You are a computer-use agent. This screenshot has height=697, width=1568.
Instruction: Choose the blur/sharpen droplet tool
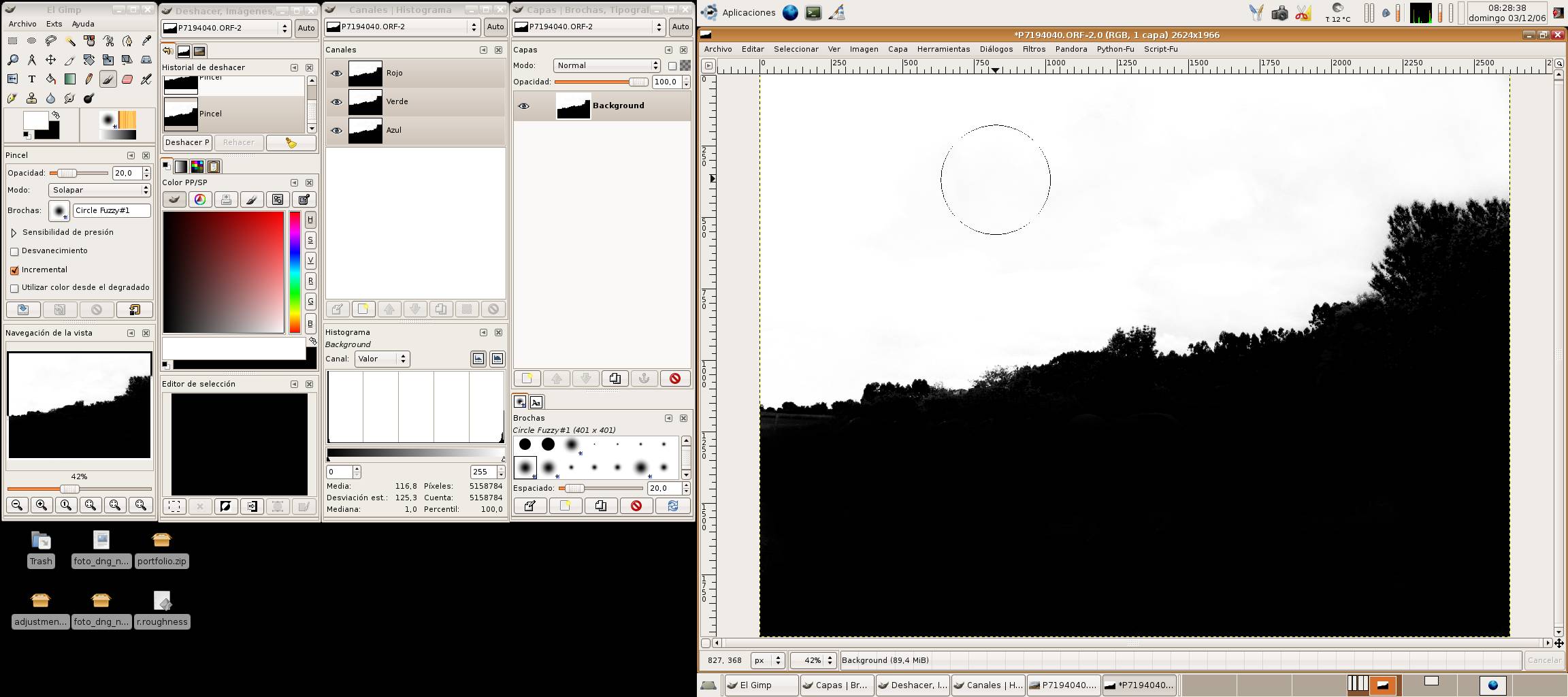(50, 98)
